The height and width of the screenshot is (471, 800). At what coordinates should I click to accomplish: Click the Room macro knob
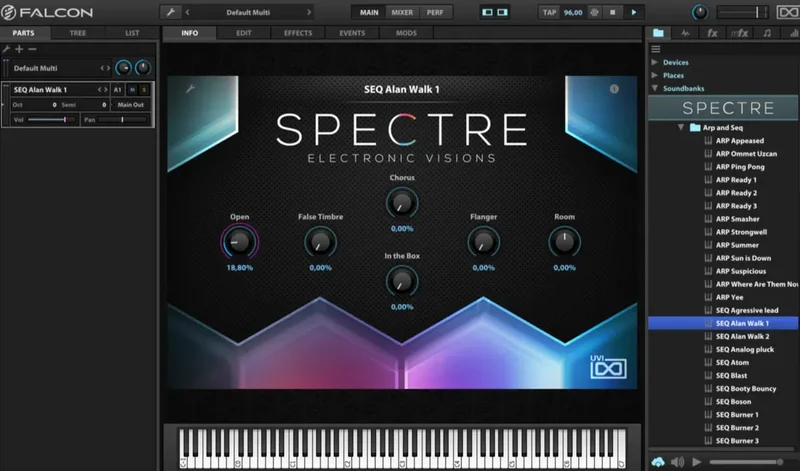[564, 242]
